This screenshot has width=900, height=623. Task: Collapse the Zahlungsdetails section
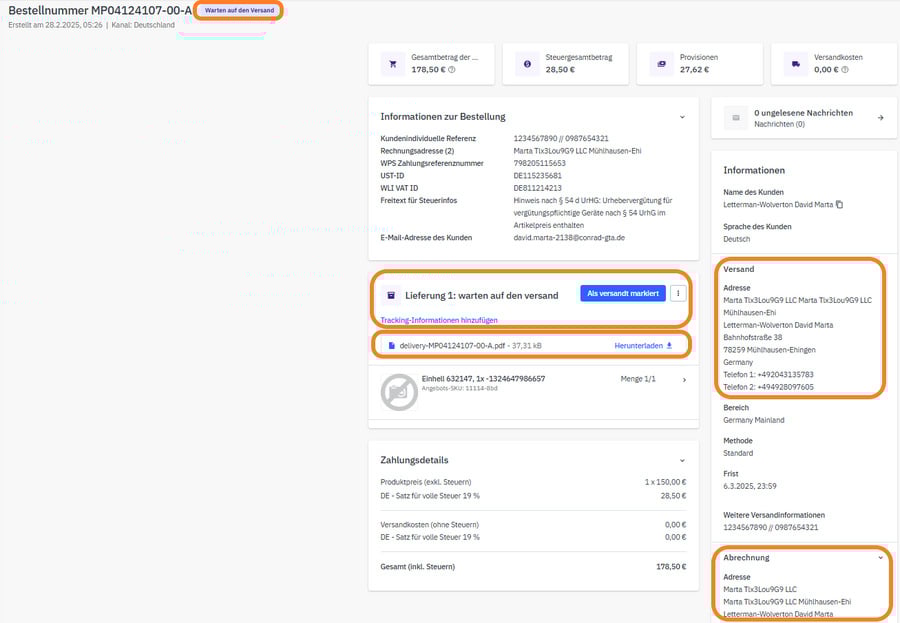coord(682,460)
